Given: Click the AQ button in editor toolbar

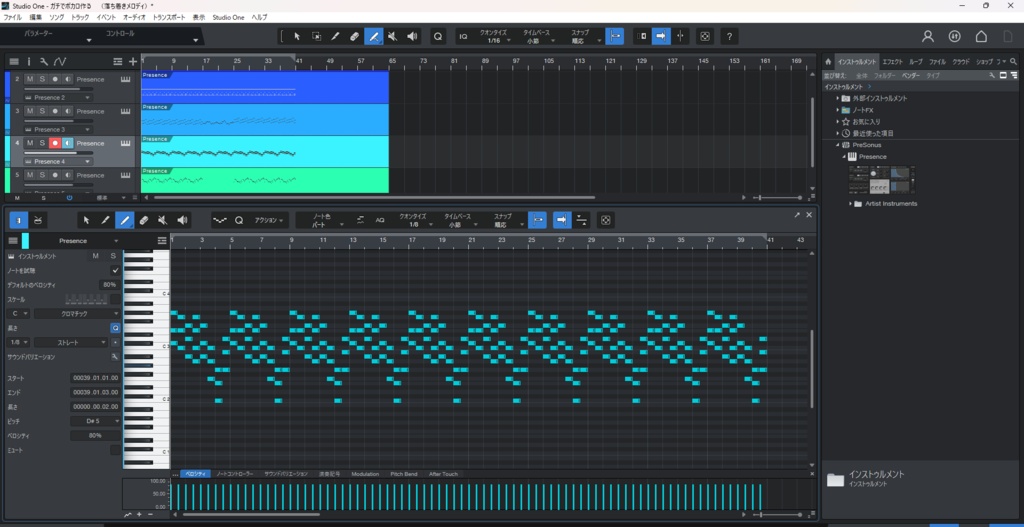Looking at the screenshot, I should pyautogui.click(x=379, y=220).
